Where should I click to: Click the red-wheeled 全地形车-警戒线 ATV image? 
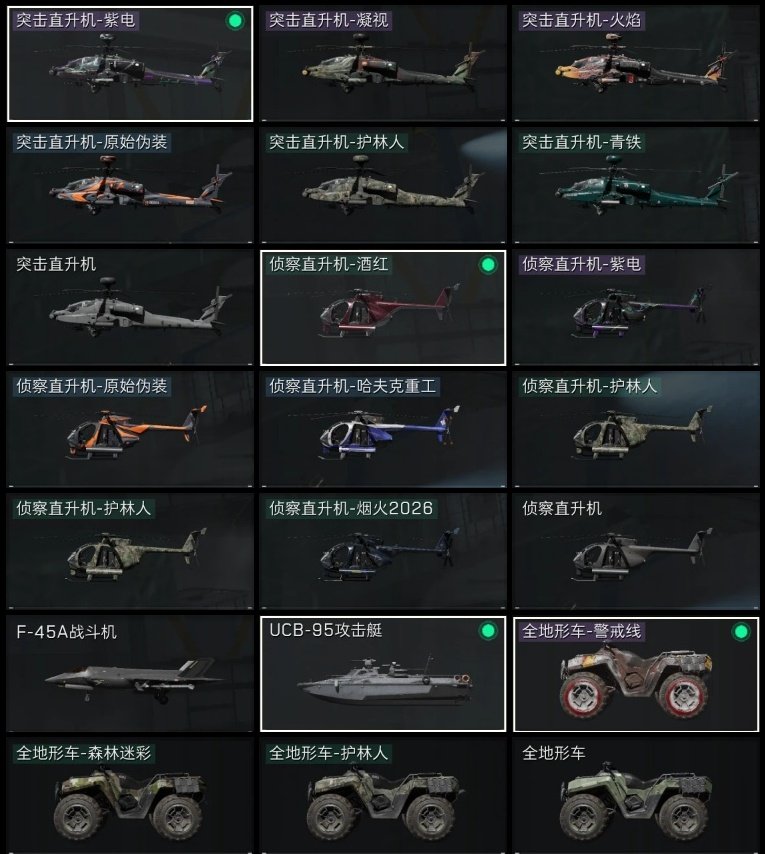[x=636, y=682]
